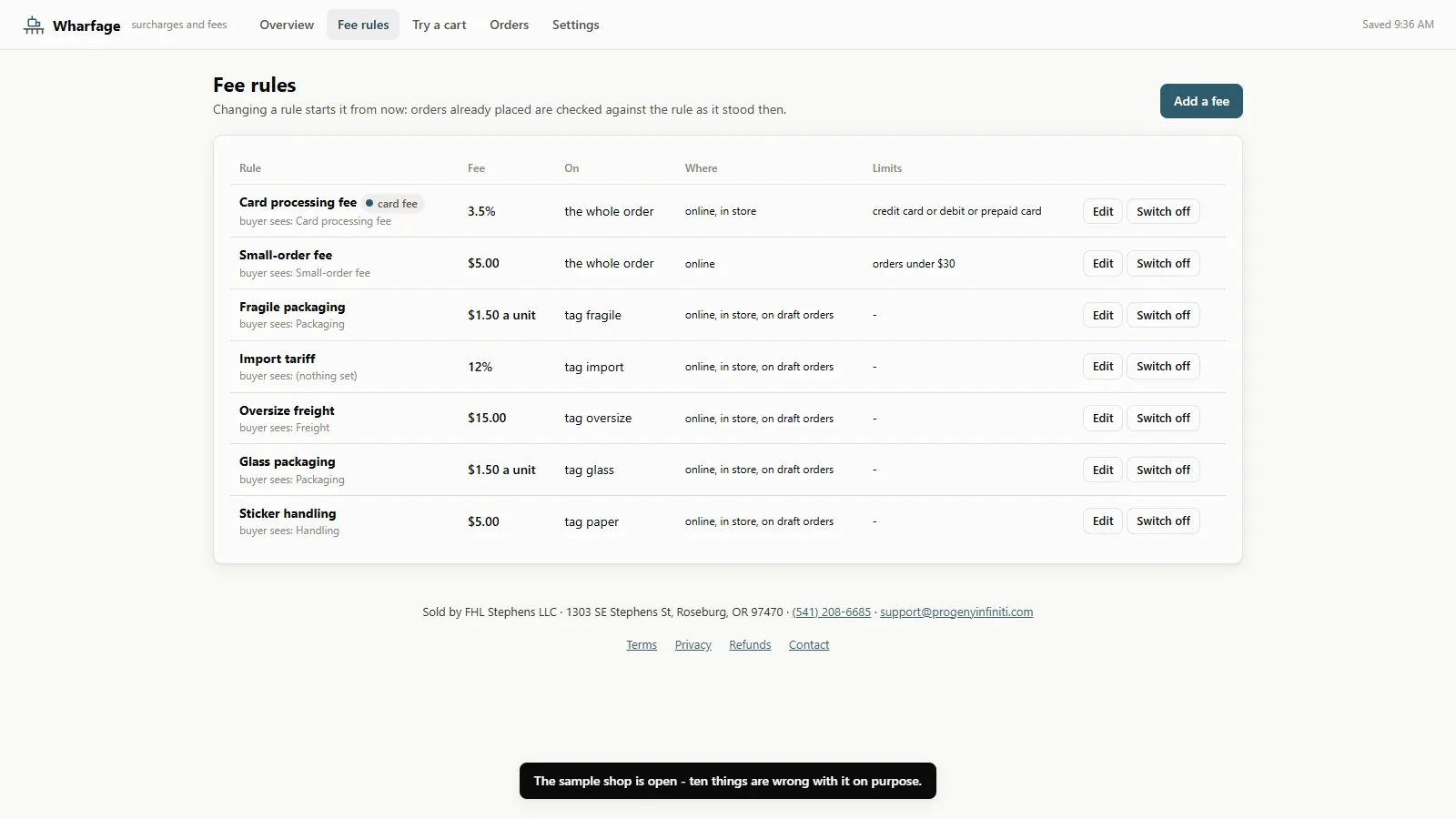Click the $15.00 fee value
Screen dimensions: 1456x819
[x=487, y=418]
